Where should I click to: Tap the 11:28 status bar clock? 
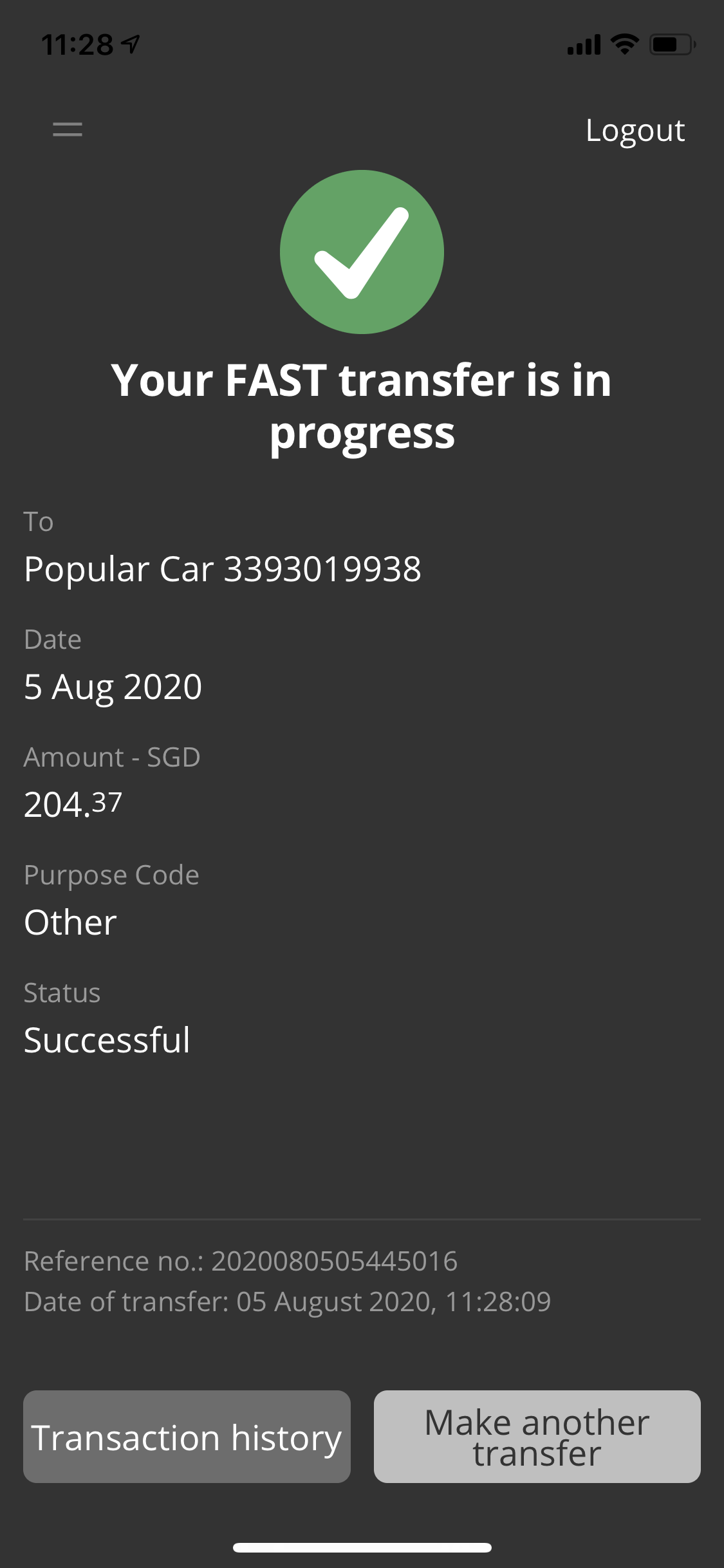77,45
